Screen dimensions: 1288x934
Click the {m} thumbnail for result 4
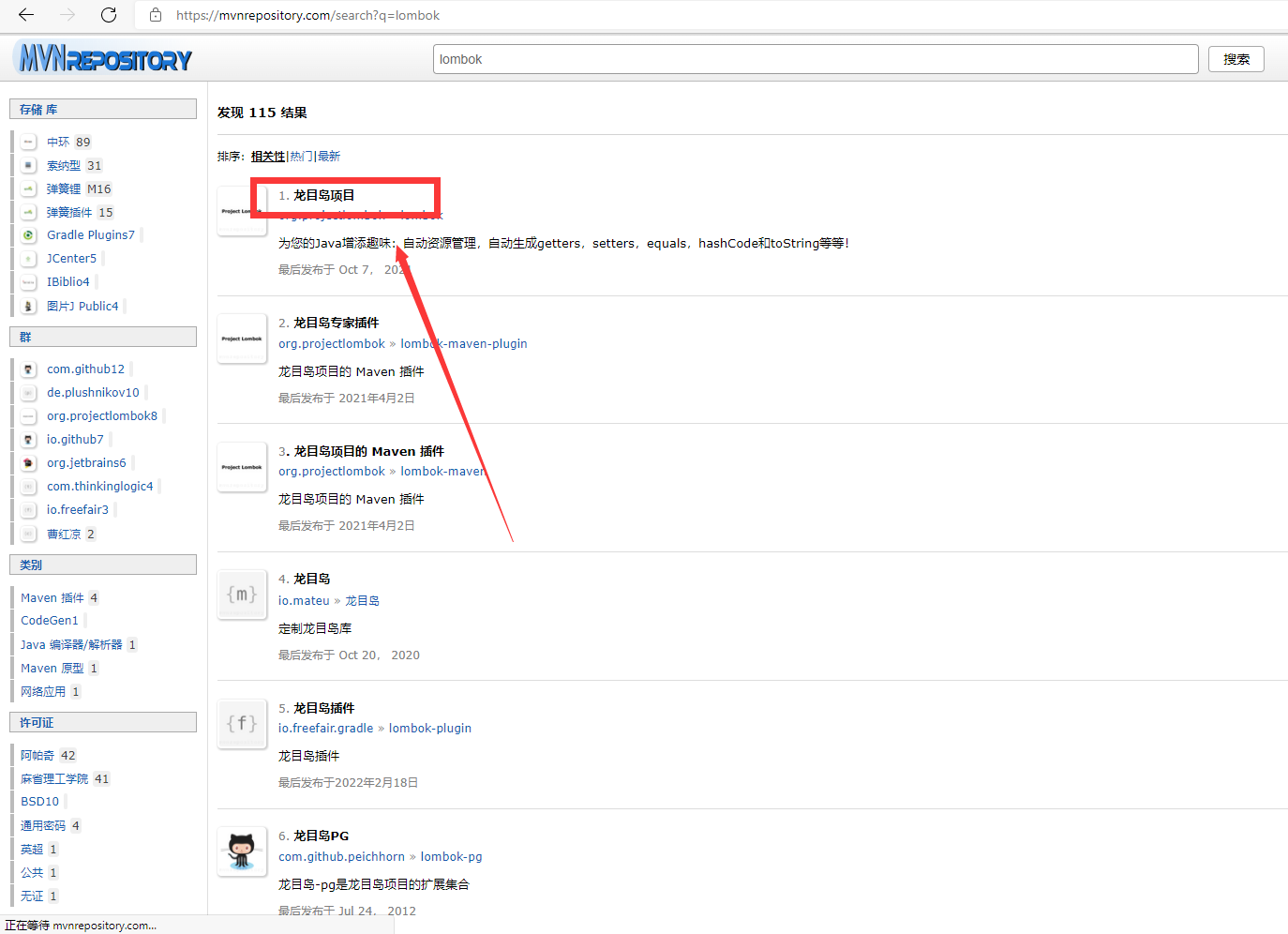click(x=242, y=595)
